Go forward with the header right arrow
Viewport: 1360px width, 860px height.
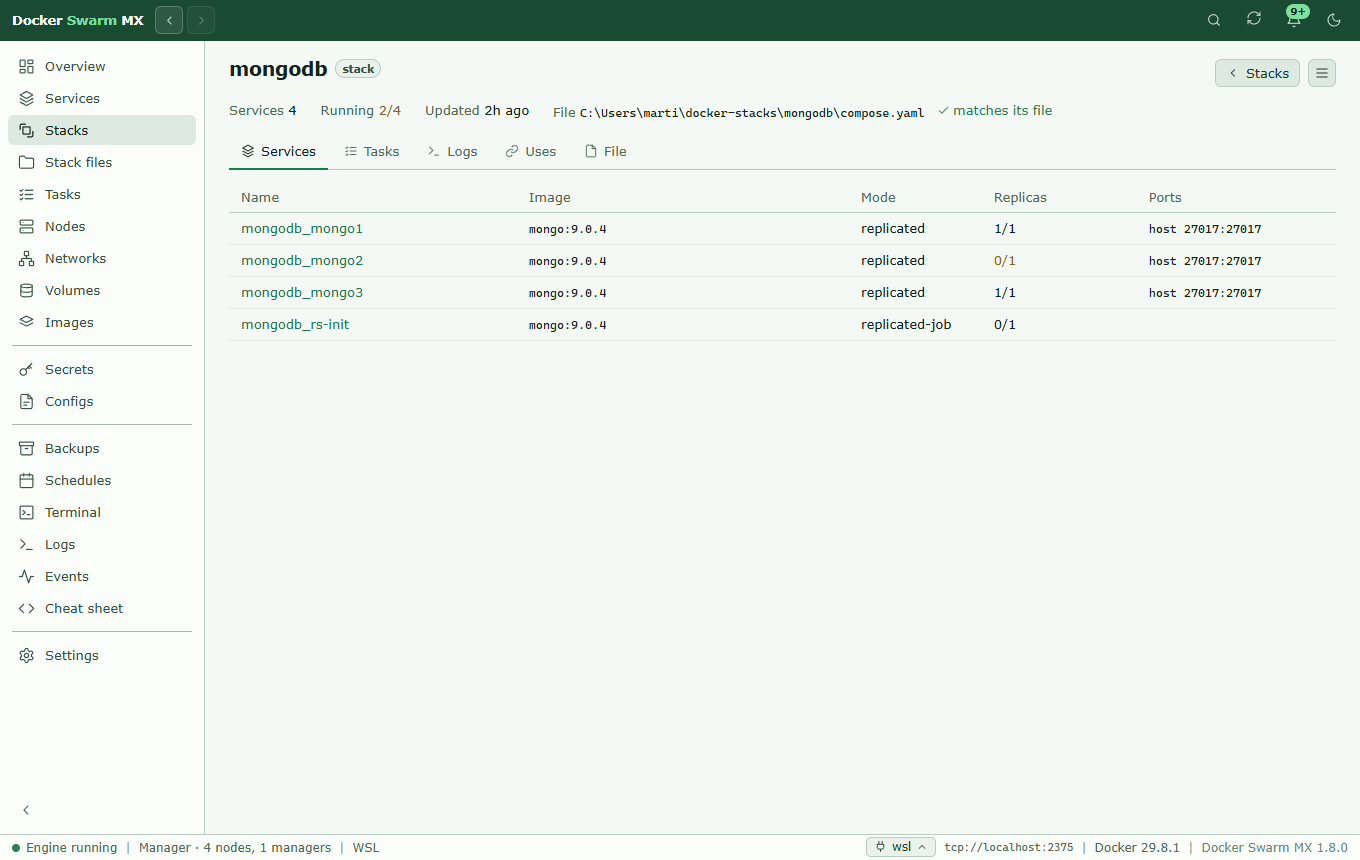[x=201, y=20]
